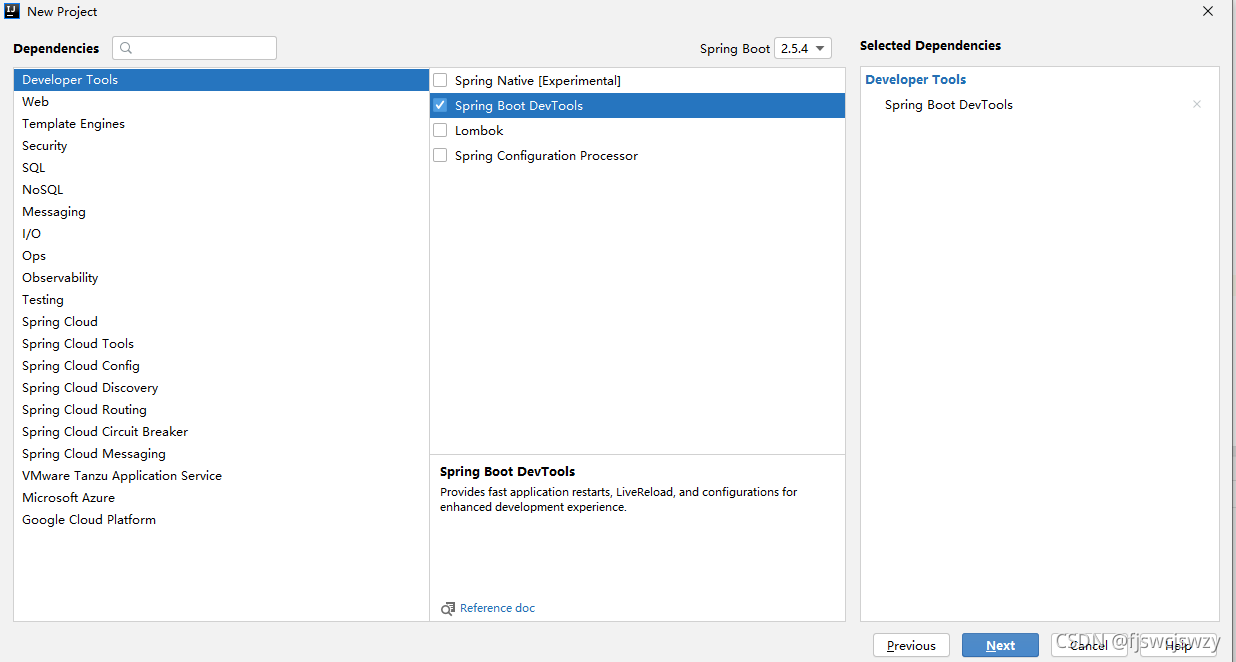
Task: Select the I/O category
Action: [221, 234]
